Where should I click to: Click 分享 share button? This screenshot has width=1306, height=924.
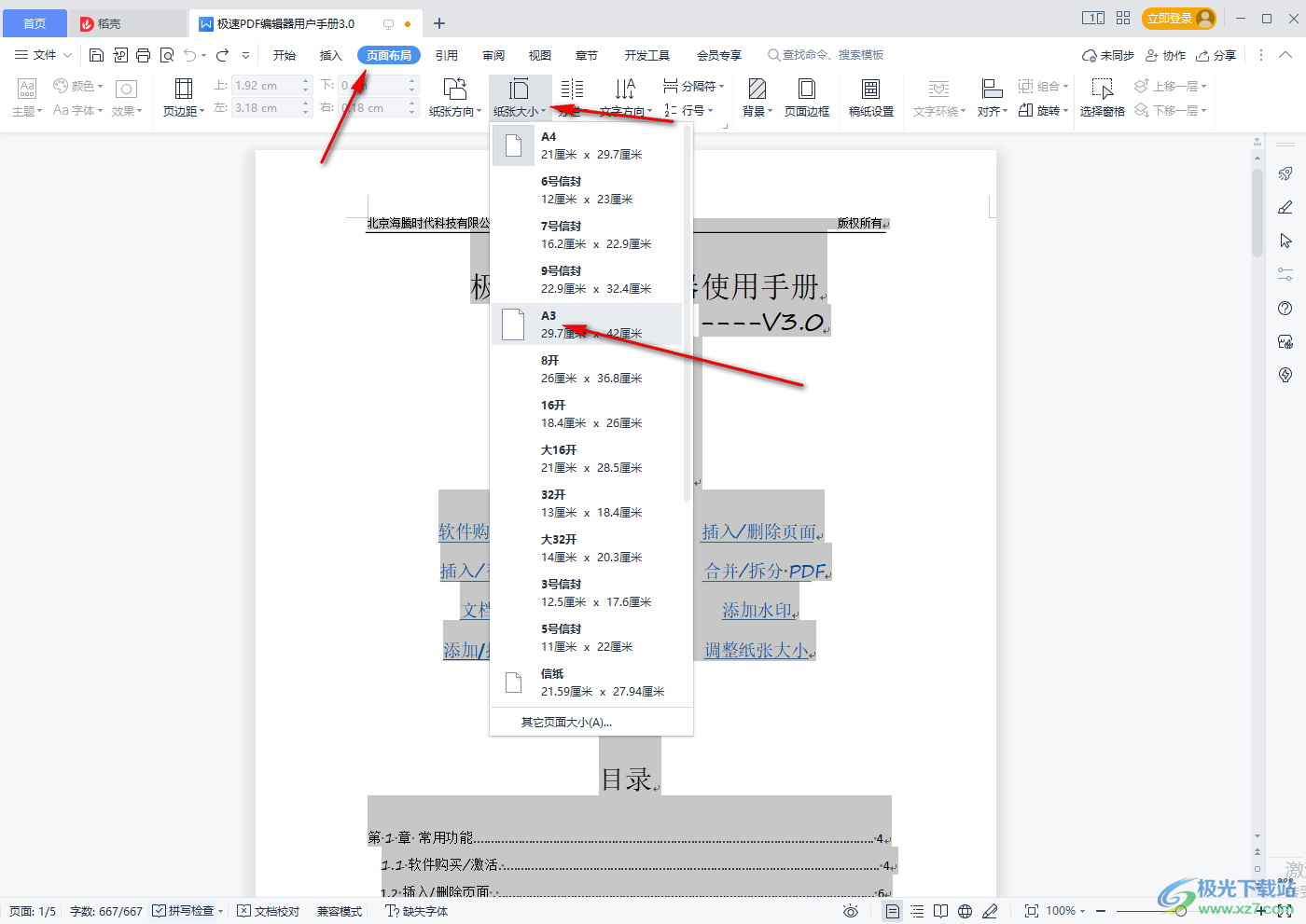click(x=1216, y=55)
